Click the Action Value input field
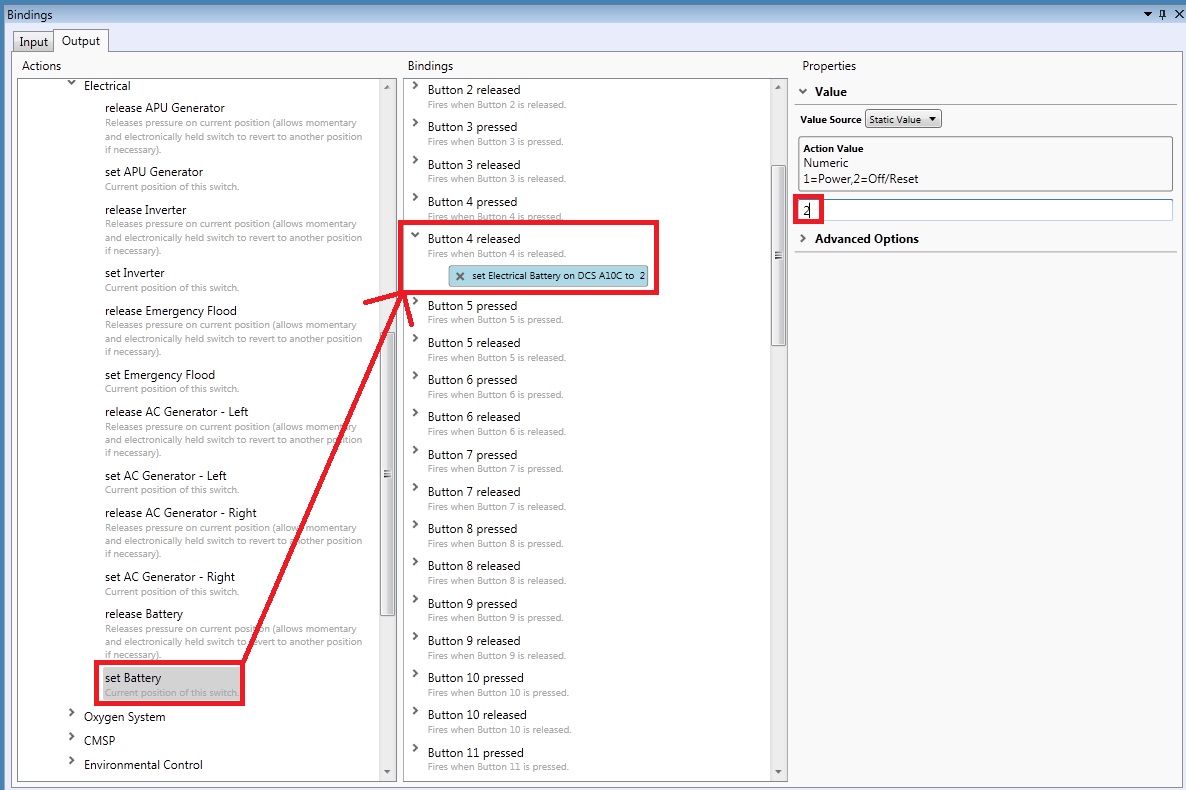Image resolution: width=1186 pixels, height=790 pixels. 985,210
